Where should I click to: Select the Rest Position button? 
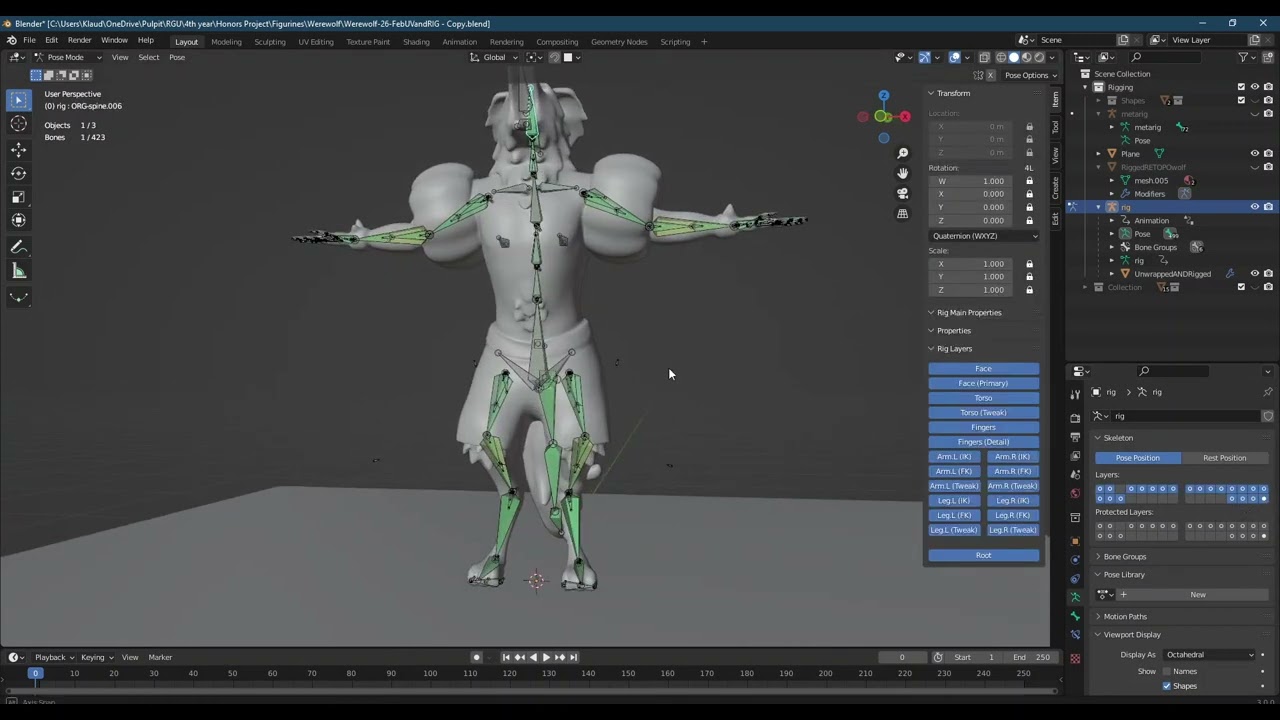(x=1225, y=458)
